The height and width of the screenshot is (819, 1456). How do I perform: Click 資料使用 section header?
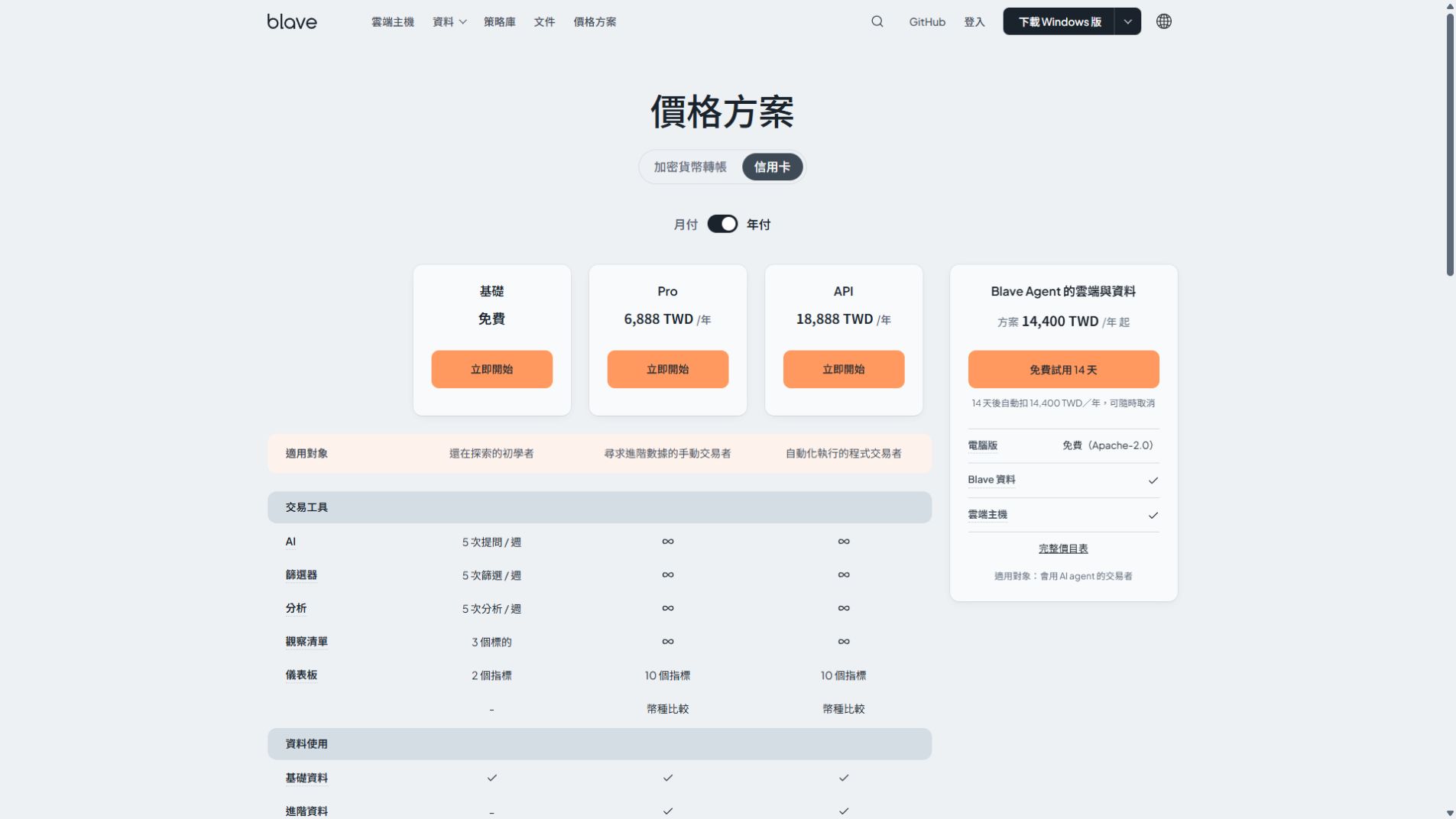point(599,743)
